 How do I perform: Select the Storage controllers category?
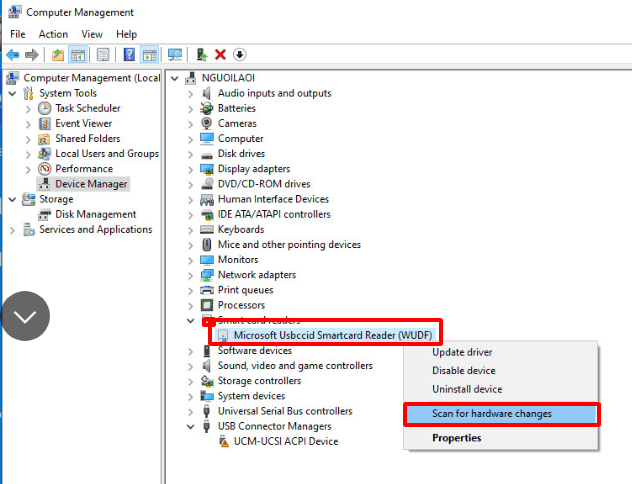coord(259,381)
